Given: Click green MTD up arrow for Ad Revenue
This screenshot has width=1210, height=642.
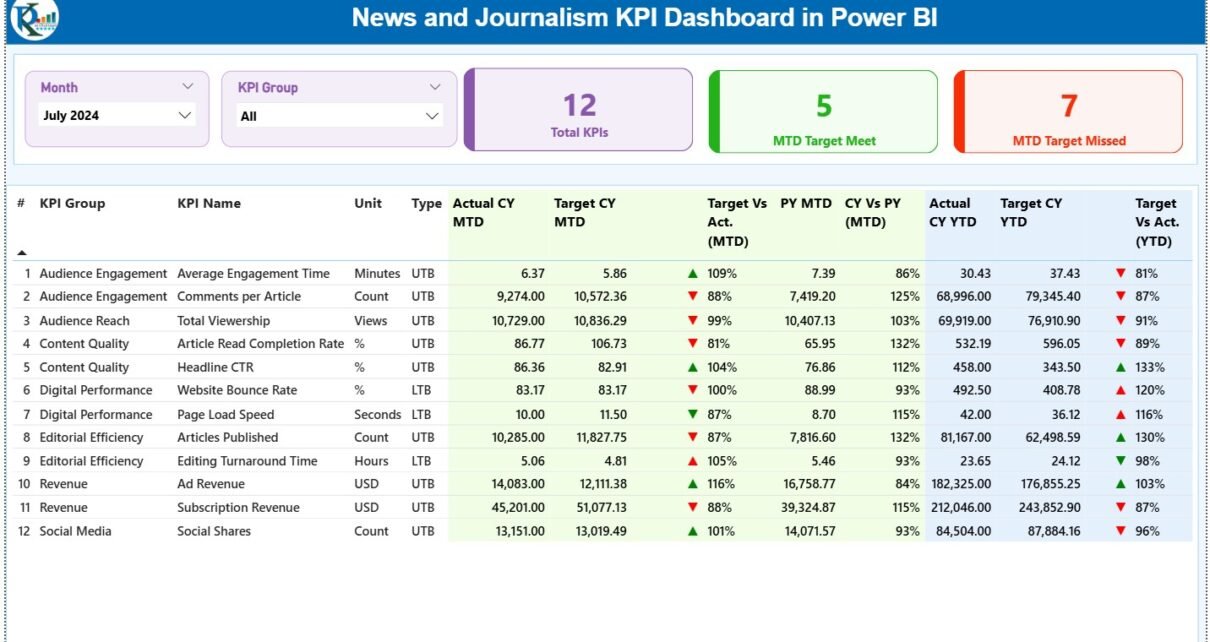Looking at the screenshot, I should point(692,484).
